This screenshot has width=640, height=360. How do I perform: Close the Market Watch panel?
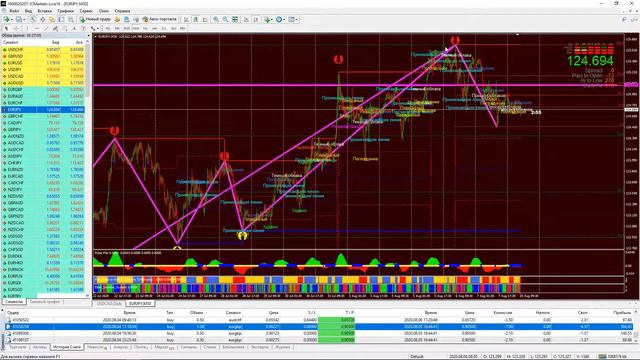click(88, 36)
